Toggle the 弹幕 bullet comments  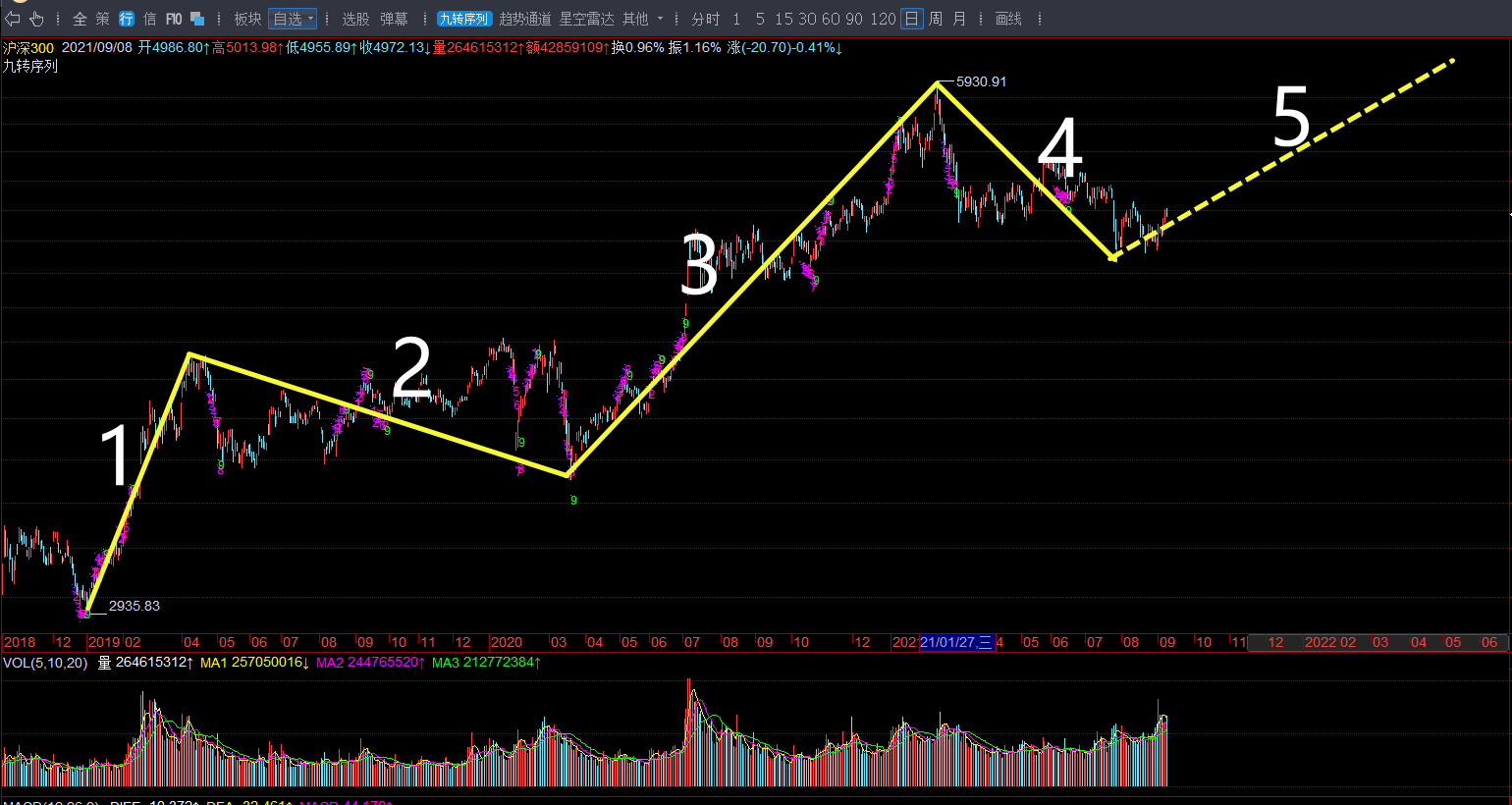394,19
